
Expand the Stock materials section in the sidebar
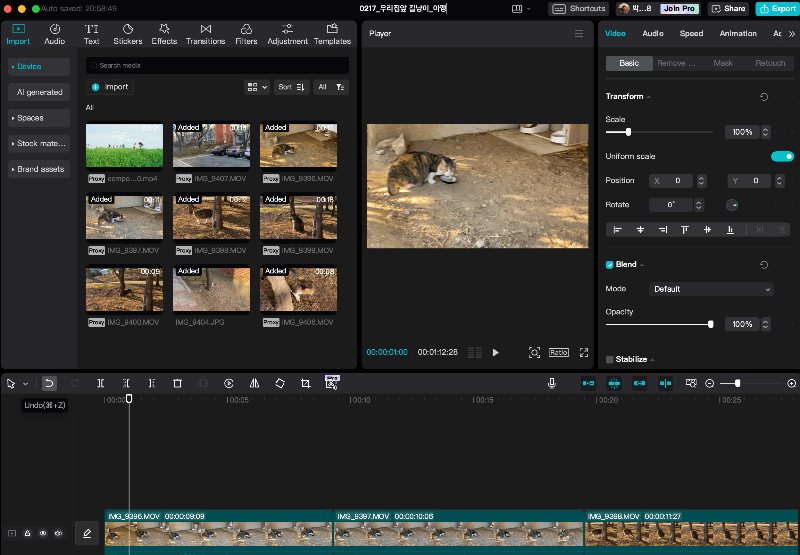(x=39, y=143)
